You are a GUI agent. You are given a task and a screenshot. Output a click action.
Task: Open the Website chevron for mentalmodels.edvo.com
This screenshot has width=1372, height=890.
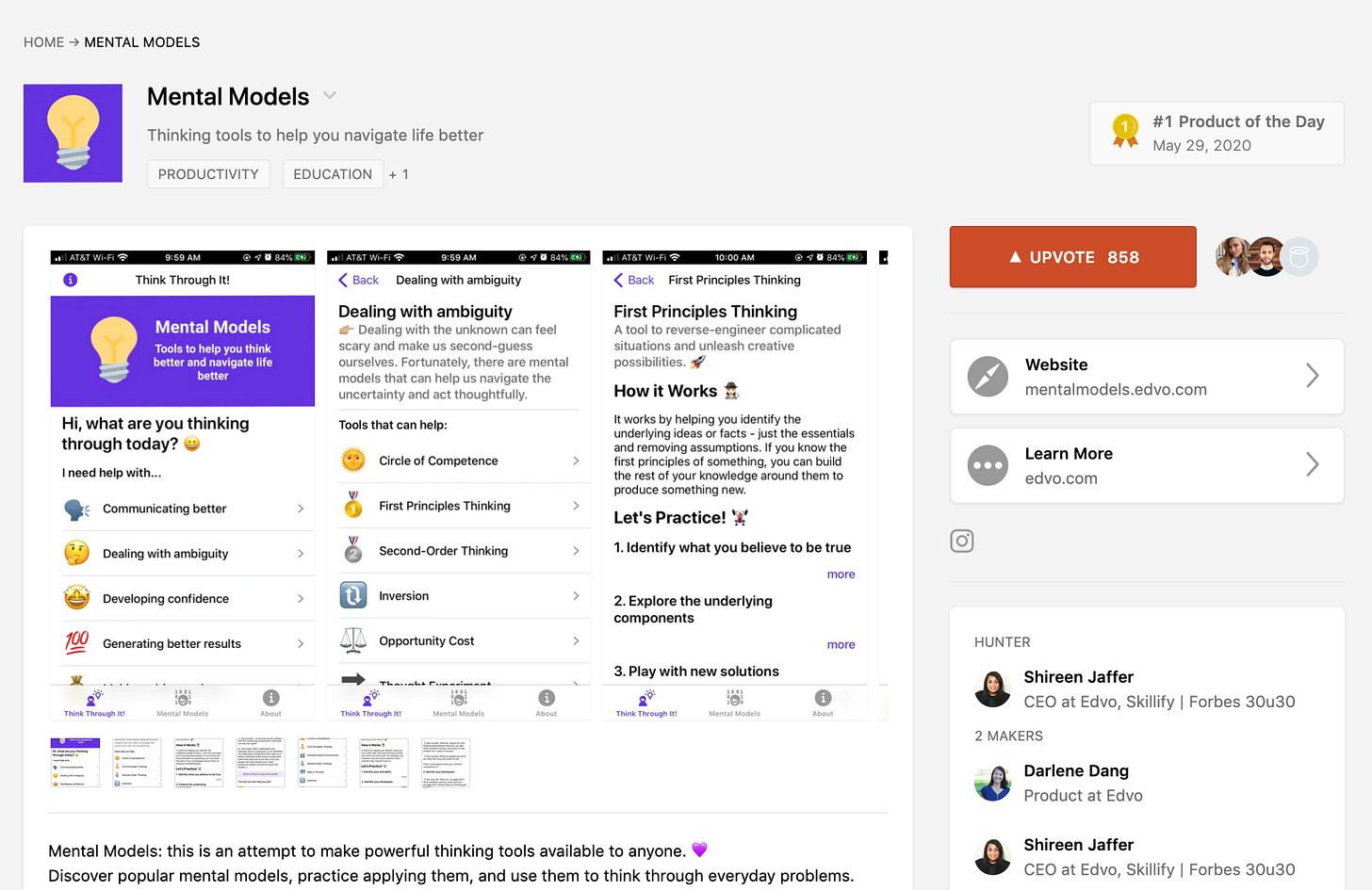click(1312, 377)
